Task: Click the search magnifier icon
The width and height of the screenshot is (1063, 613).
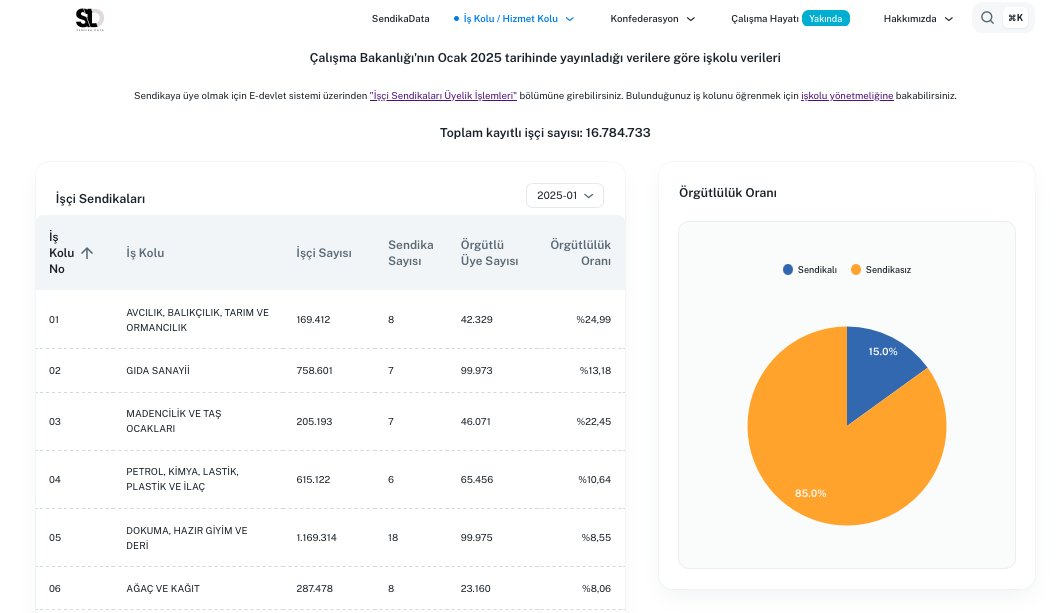Action: point(986,17)
